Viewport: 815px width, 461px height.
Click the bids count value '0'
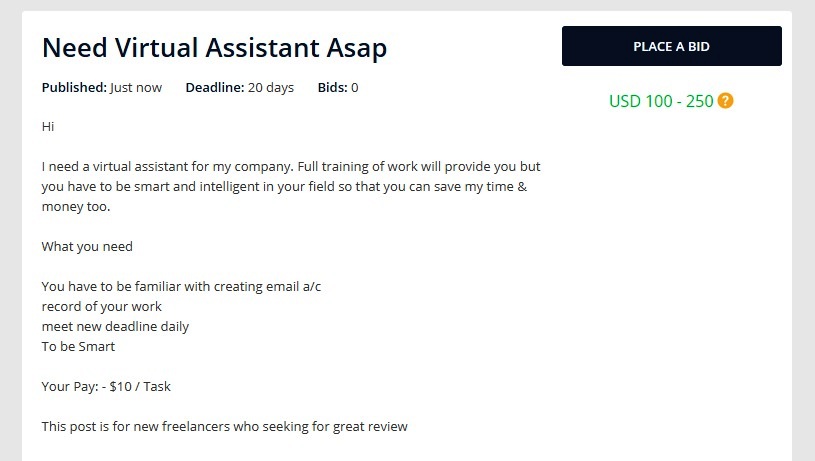(354, 88)
